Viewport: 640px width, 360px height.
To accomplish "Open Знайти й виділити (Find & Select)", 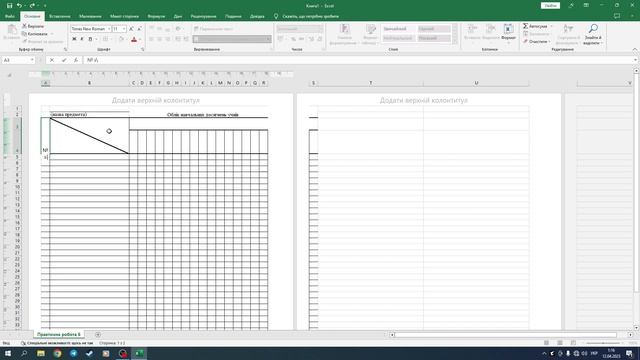I will tap(592, 34).
